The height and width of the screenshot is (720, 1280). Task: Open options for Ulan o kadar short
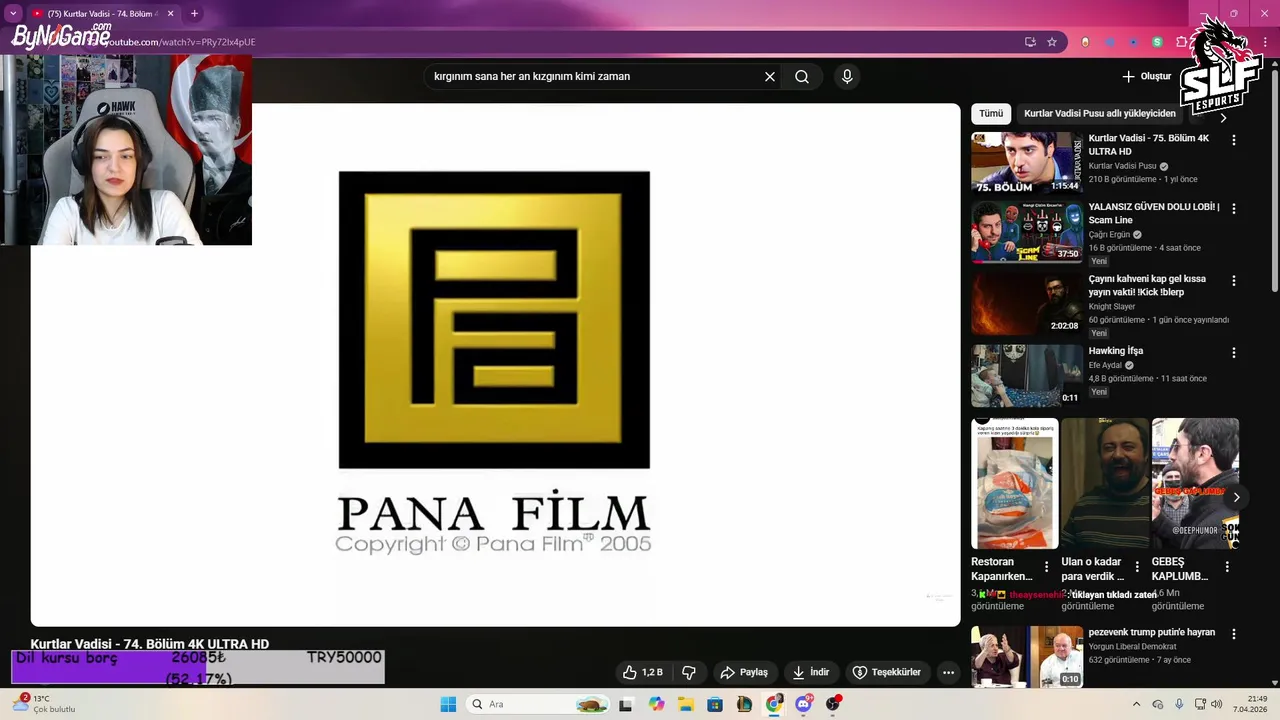(x=1137, y=567)
